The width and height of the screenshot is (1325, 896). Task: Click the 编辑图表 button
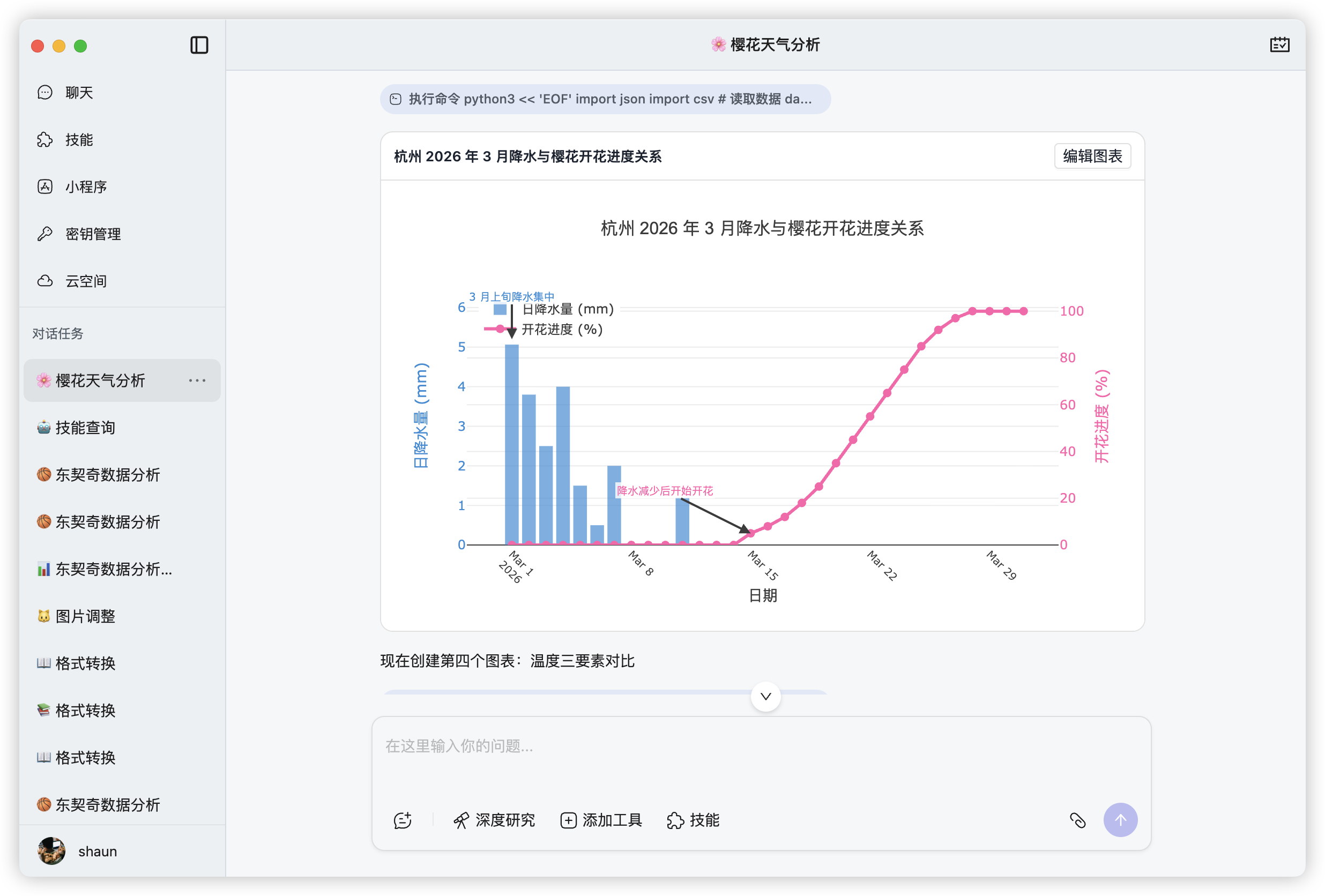point(1092,155)
